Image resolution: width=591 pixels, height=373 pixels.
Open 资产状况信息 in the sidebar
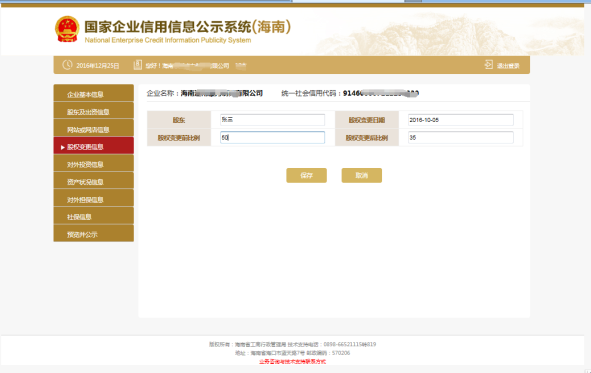(x=93, y=181)
